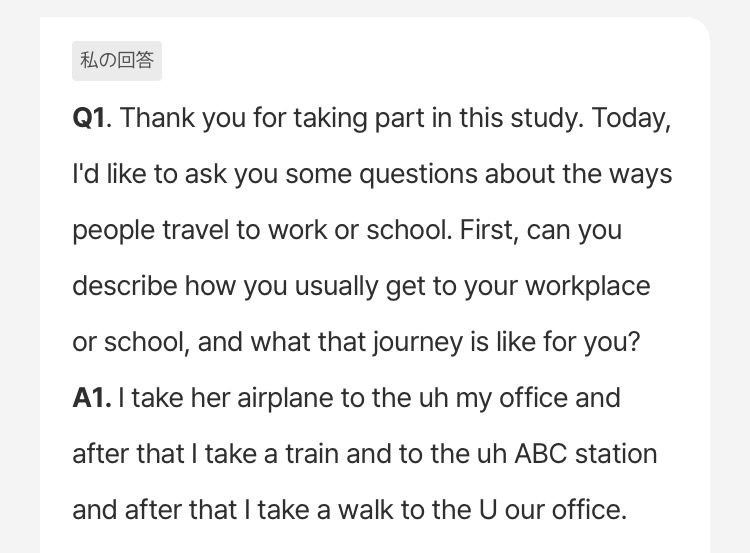
Task: Click the bold "Q1" question marker
Action: (89, 118)
